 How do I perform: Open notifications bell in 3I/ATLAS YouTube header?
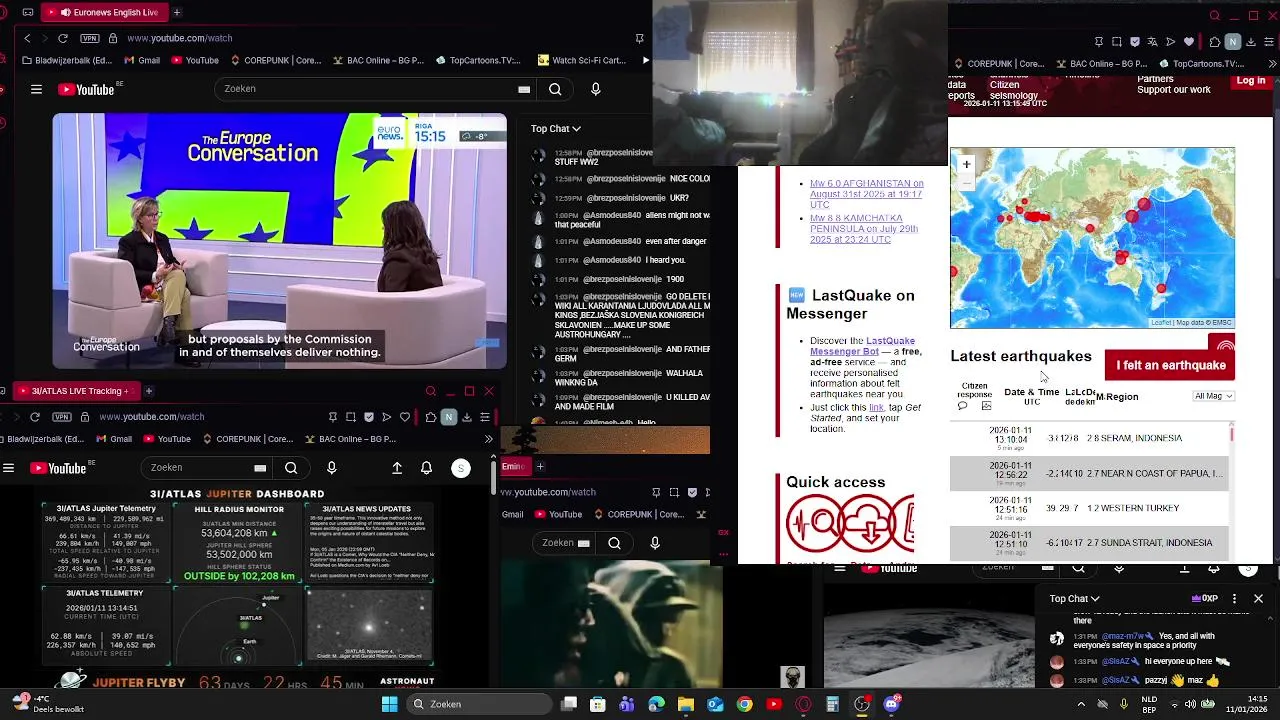(x=427, y=468)
